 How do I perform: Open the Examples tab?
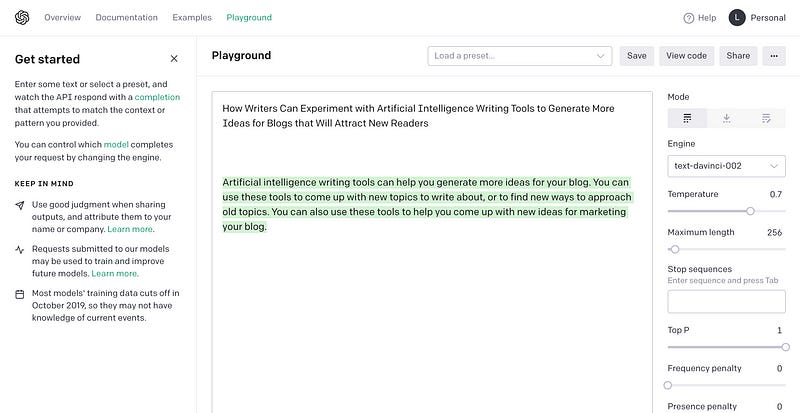tap(192, 17)
